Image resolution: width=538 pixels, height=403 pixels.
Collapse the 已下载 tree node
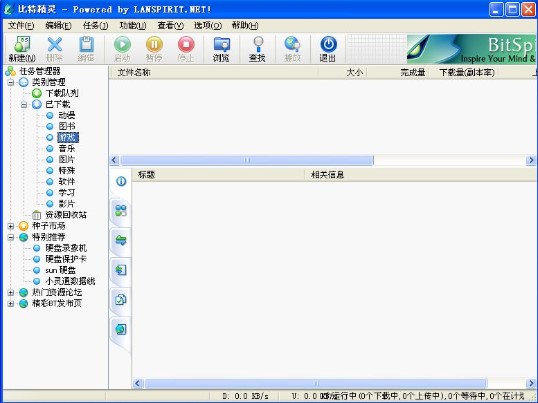24,105
